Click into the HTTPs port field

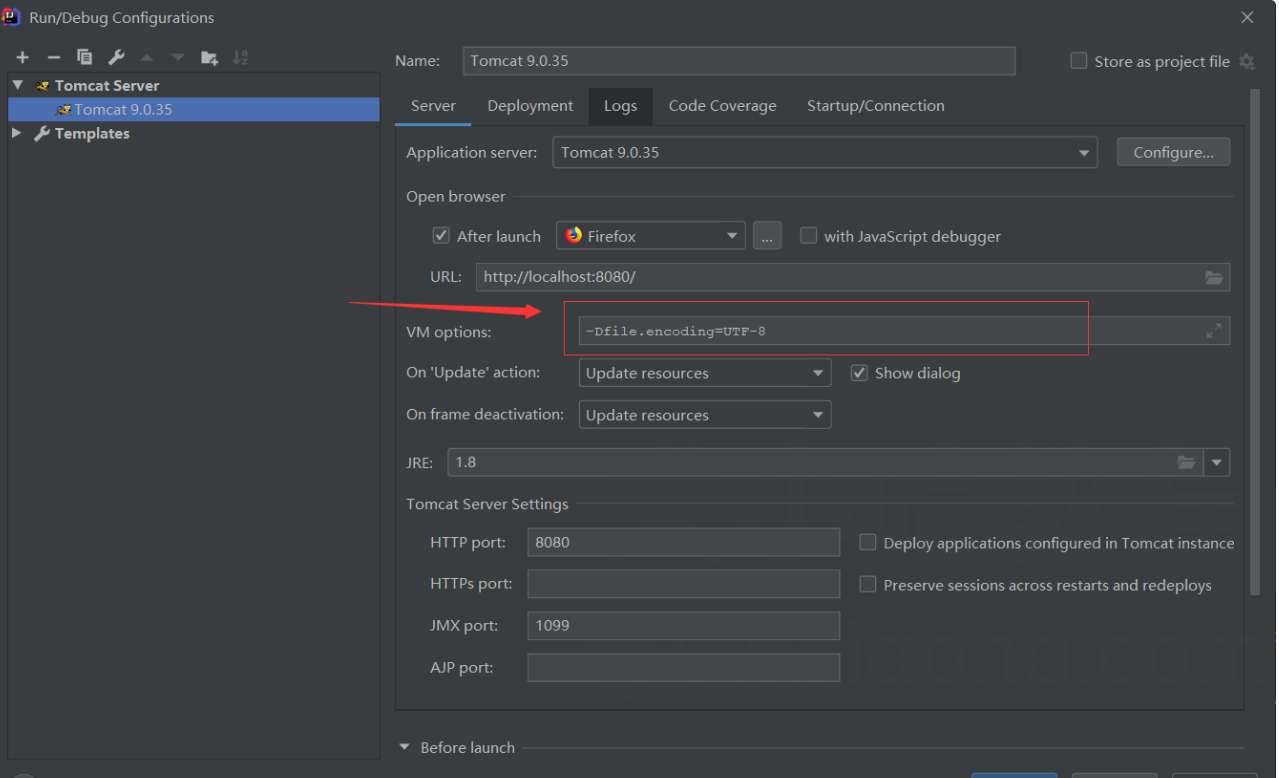[683, 584]
